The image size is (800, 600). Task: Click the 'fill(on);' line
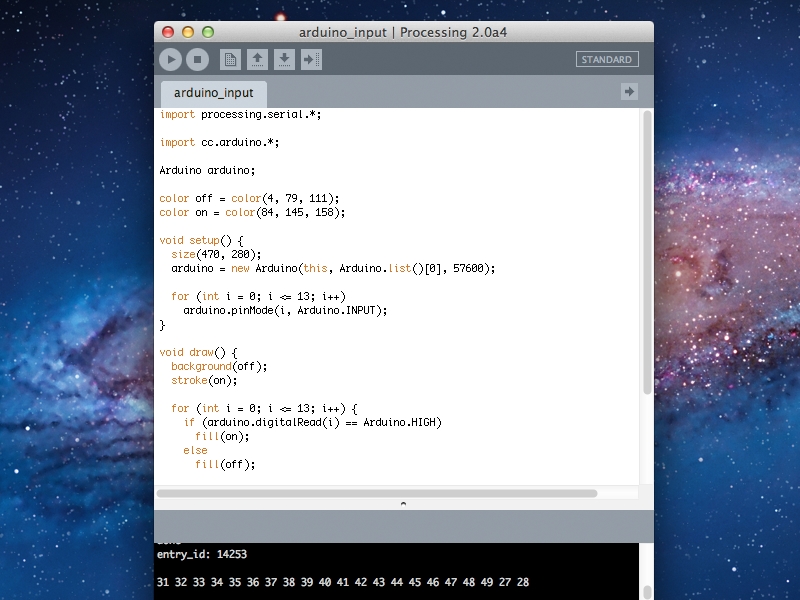[x=222, y=437]
